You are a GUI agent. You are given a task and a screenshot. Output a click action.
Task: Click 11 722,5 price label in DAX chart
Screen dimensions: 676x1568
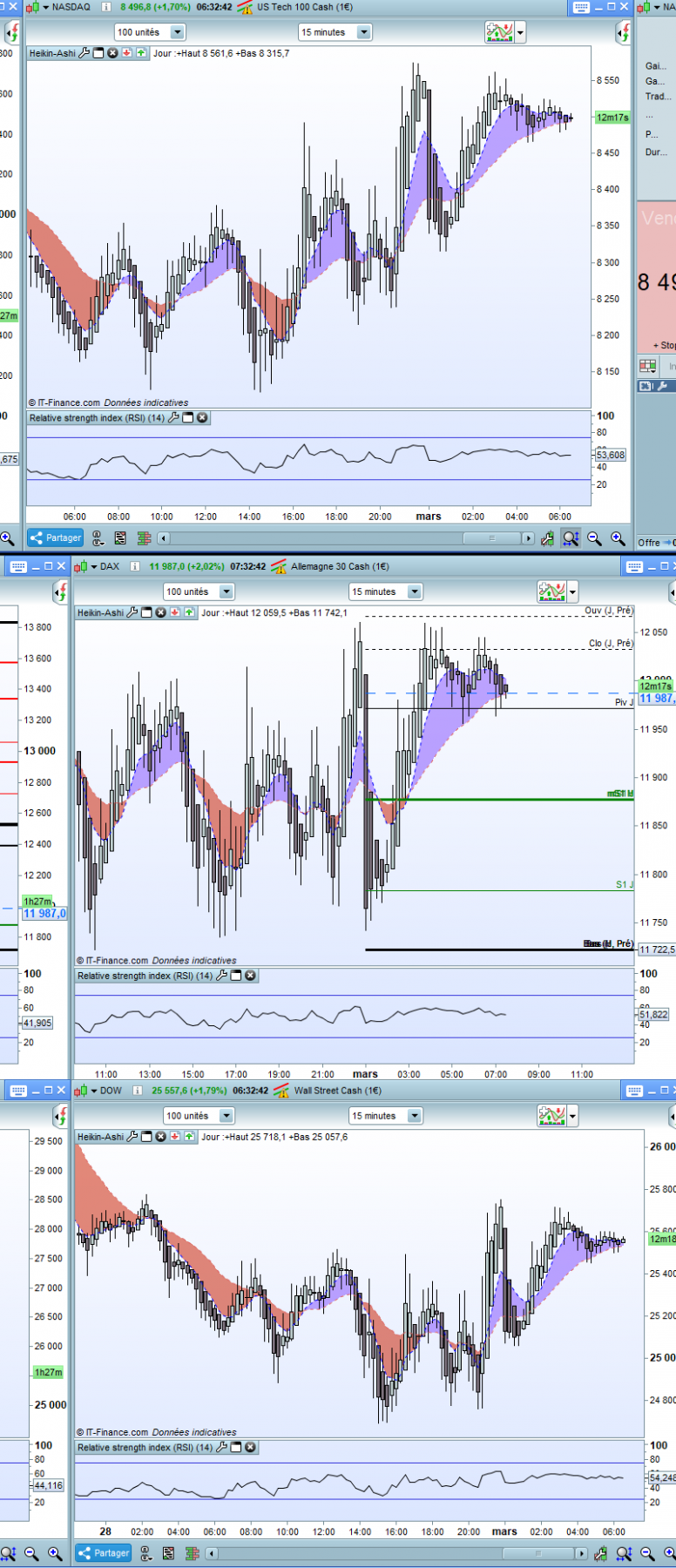pos(657,950)
